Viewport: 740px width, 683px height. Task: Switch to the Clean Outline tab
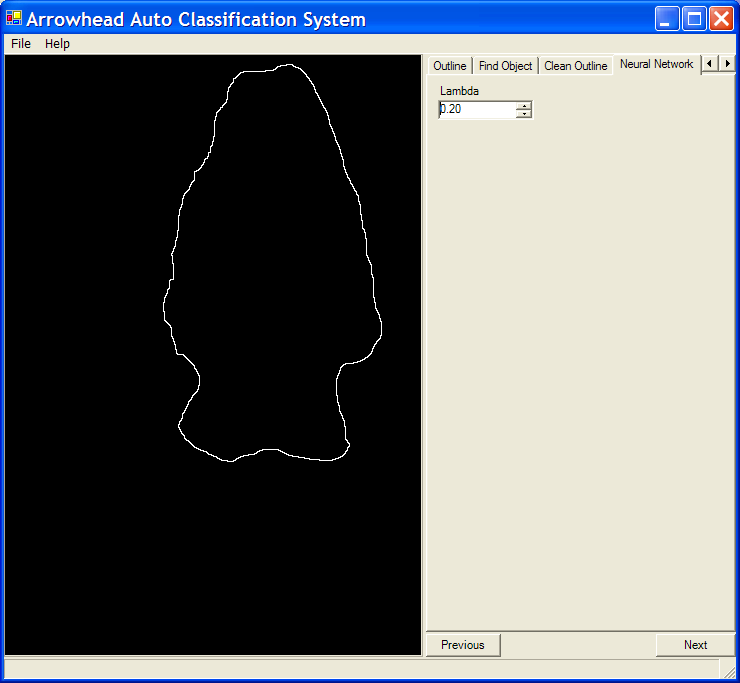[x=575, y=66]
